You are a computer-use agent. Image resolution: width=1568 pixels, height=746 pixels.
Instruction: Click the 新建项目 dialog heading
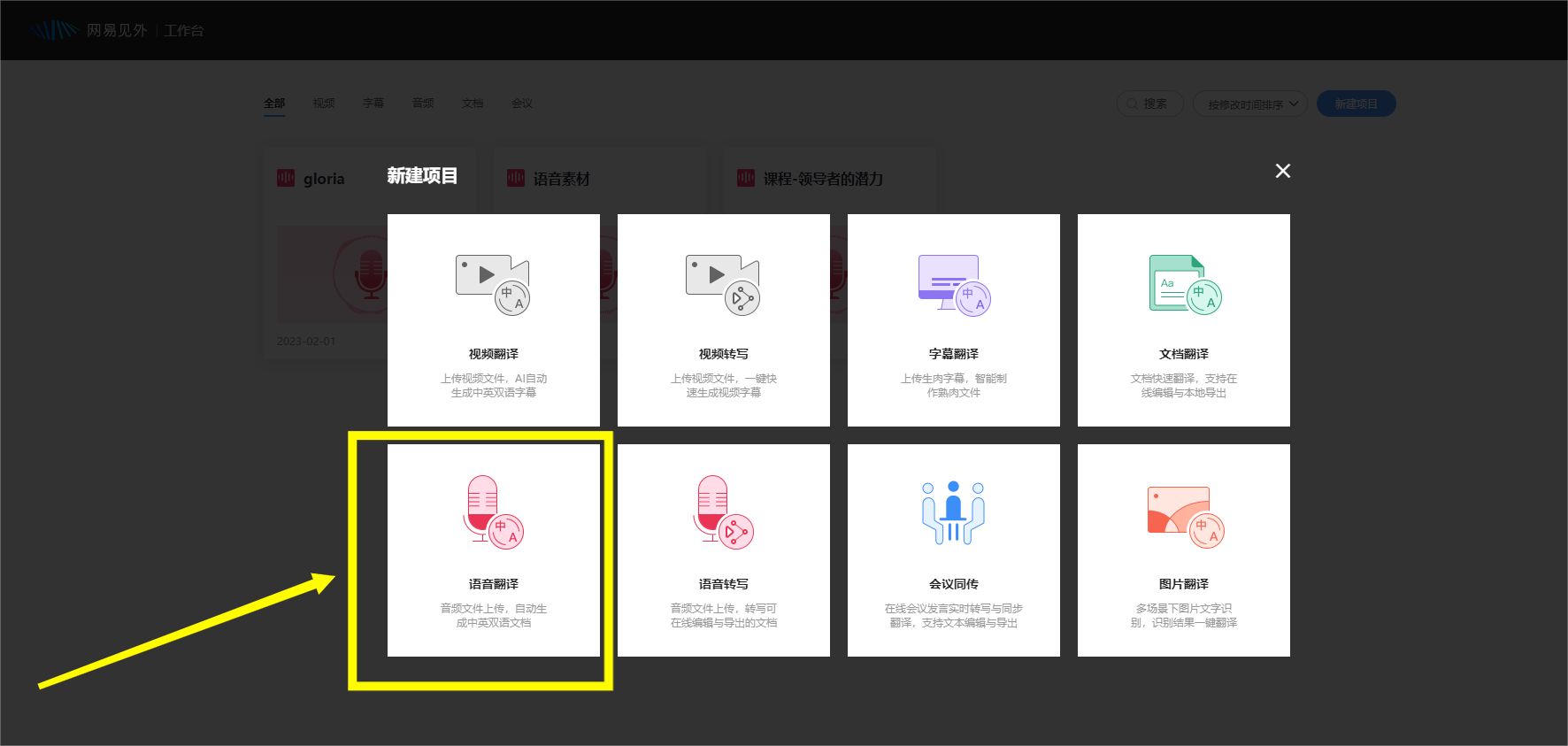(422, 175)
